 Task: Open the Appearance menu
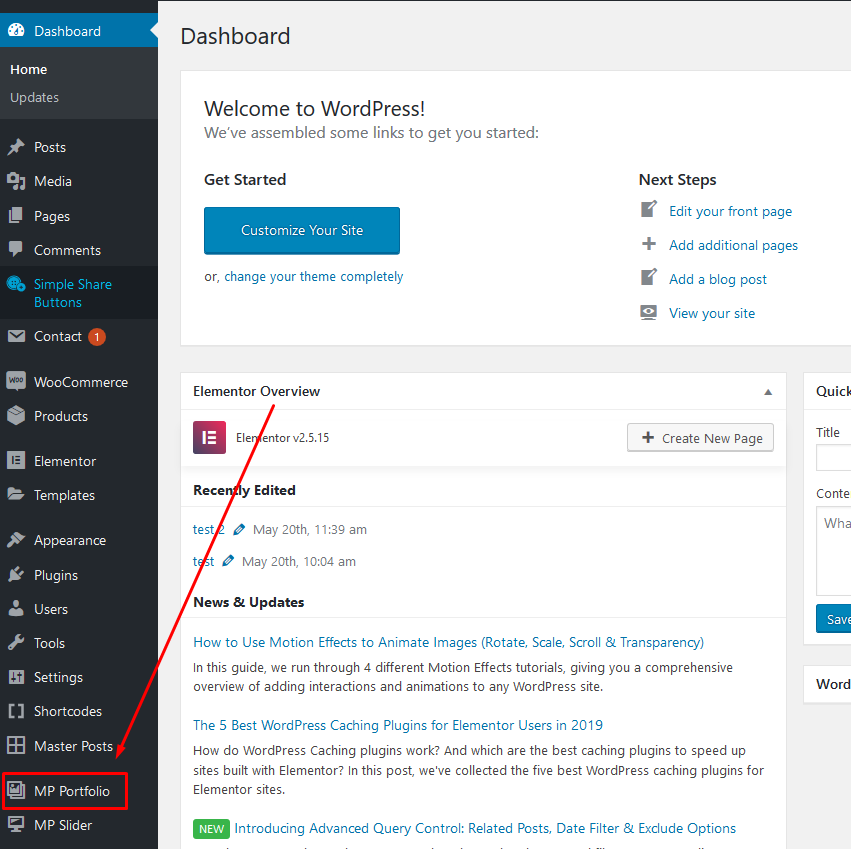coord(69,540)
